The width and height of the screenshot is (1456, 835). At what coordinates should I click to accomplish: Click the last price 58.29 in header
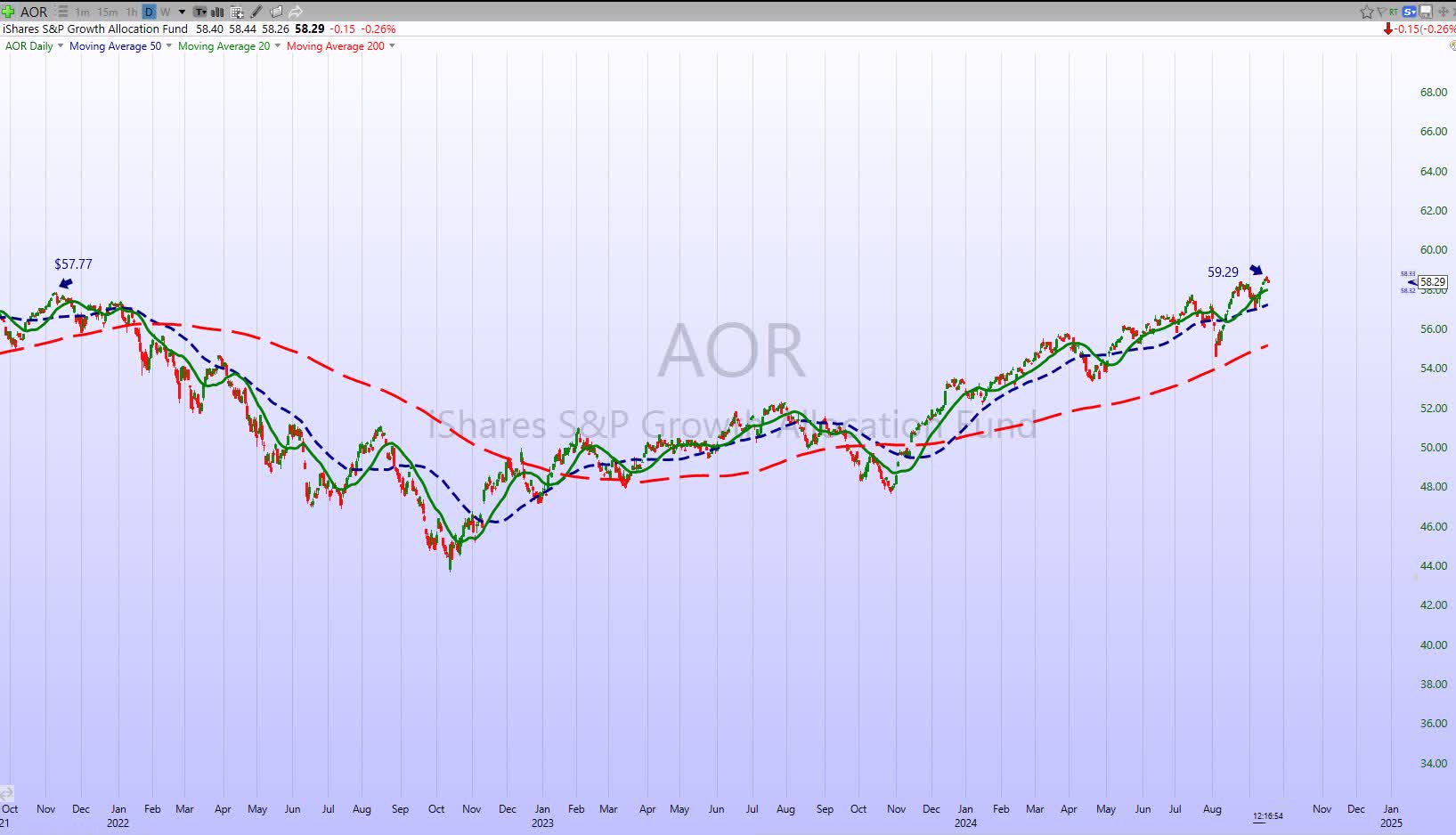310,28
